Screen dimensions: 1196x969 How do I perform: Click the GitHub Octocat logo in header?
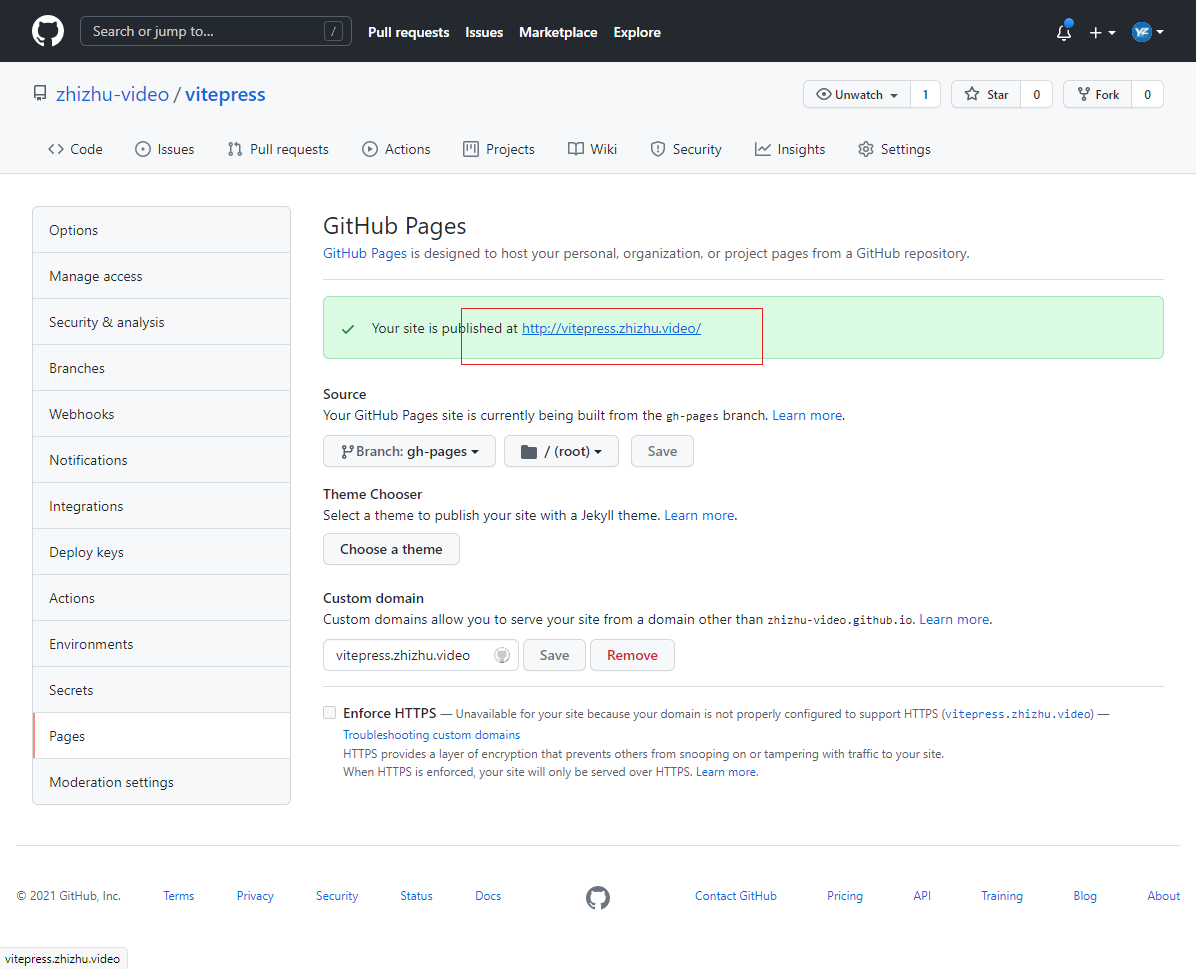[x=48, y=31]
